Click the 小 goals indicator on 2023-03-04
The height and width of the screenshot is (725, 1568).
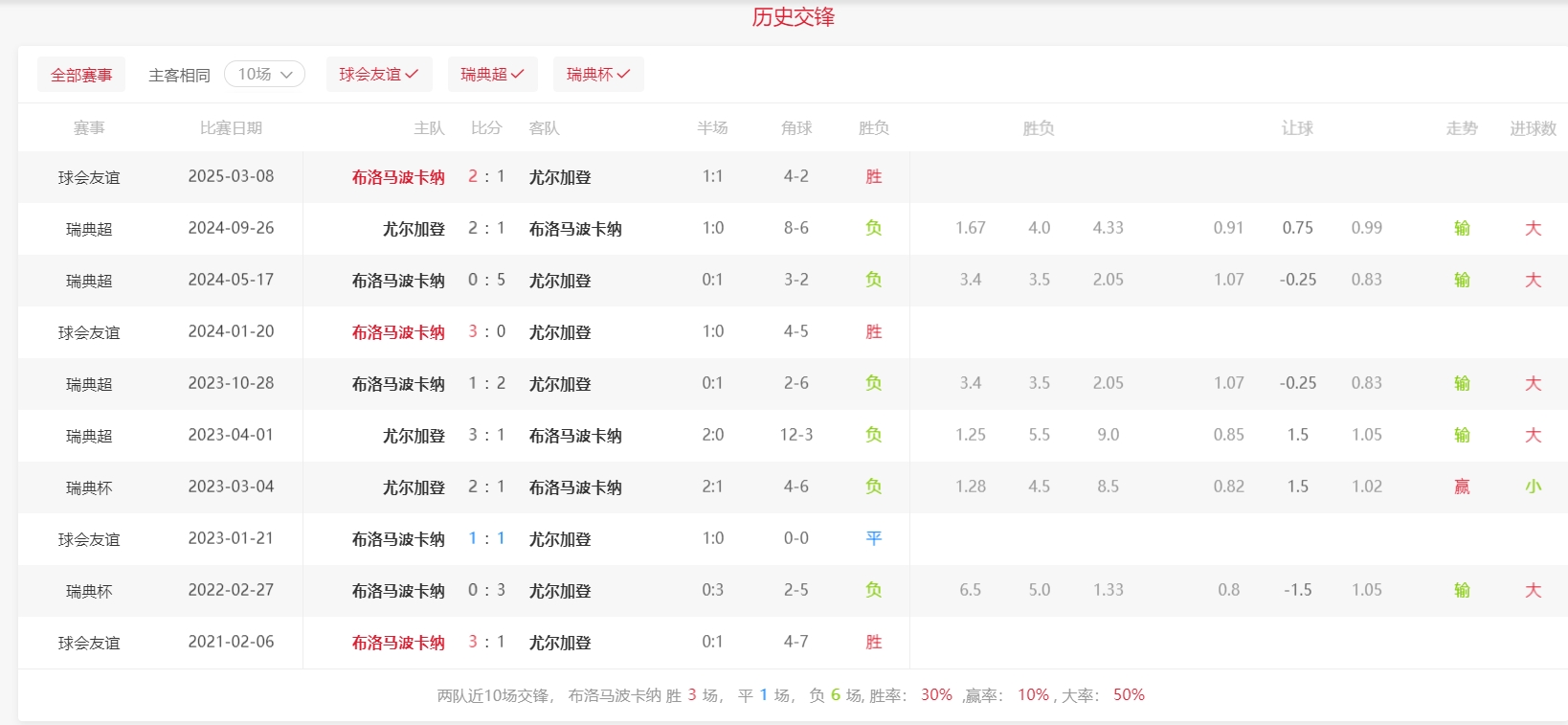1533,487
